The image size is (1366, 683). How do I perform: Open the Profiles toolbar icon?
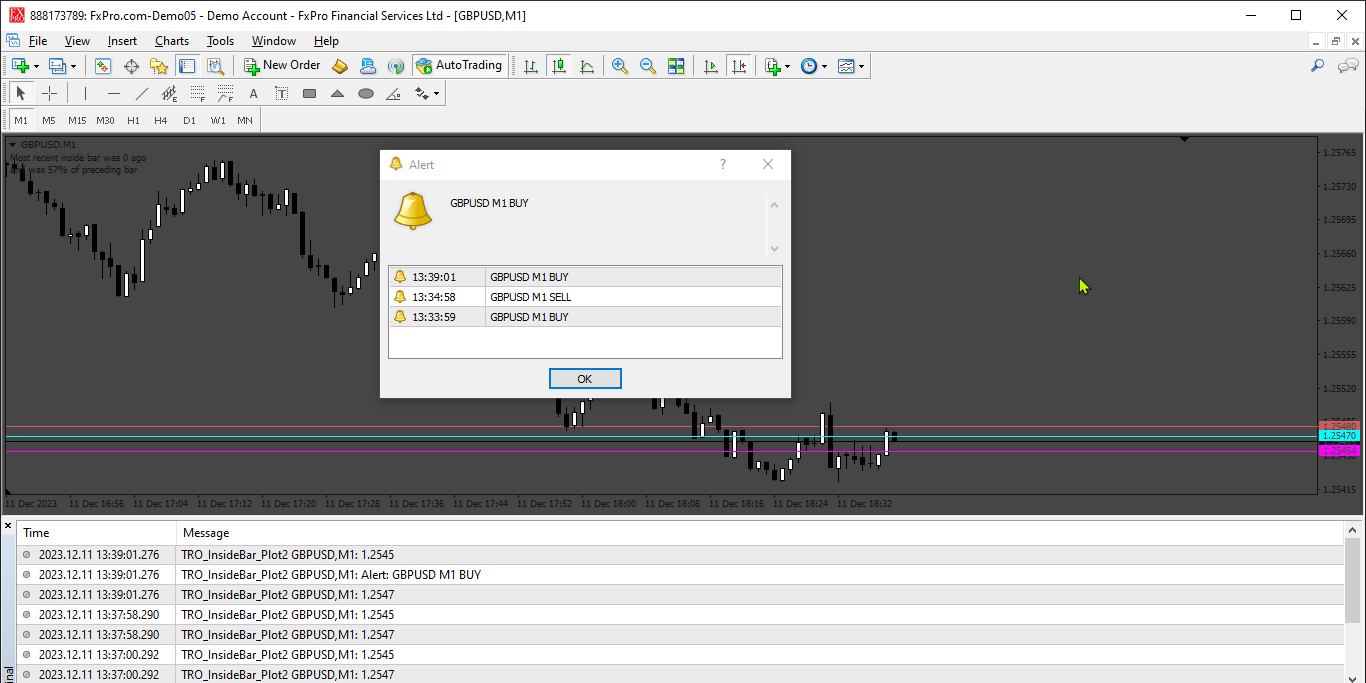click(x=57, y=66)
